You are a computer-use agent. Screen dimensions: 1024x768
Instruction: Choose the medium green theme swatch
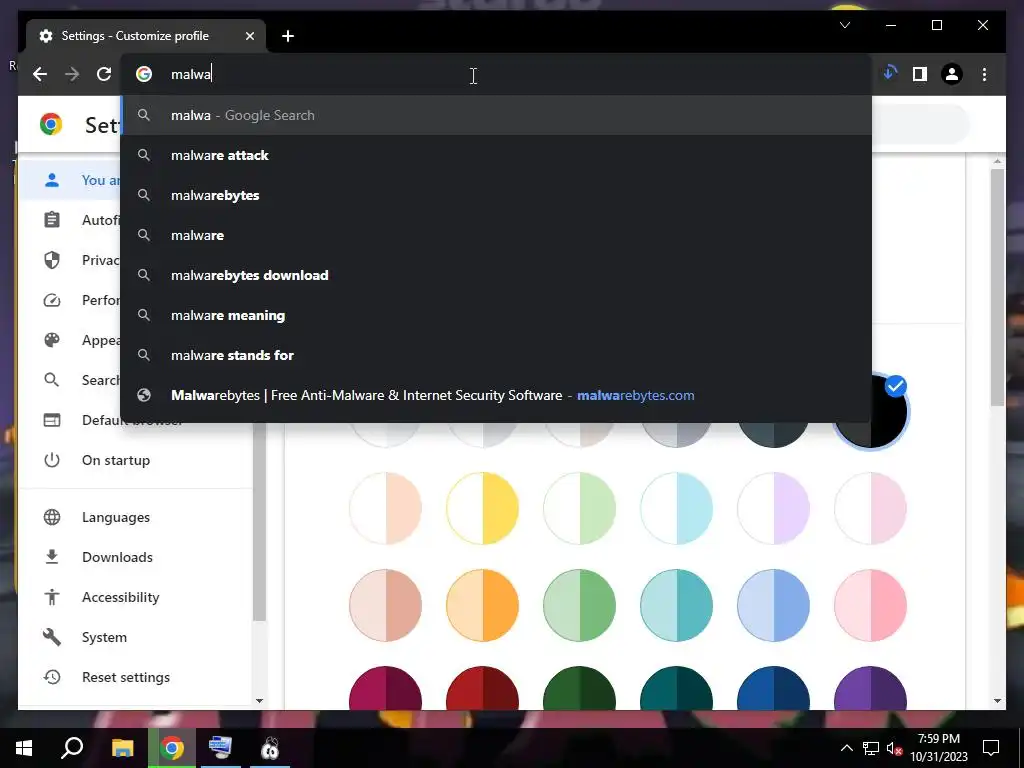pyautogui.click(x=579, y=605)
